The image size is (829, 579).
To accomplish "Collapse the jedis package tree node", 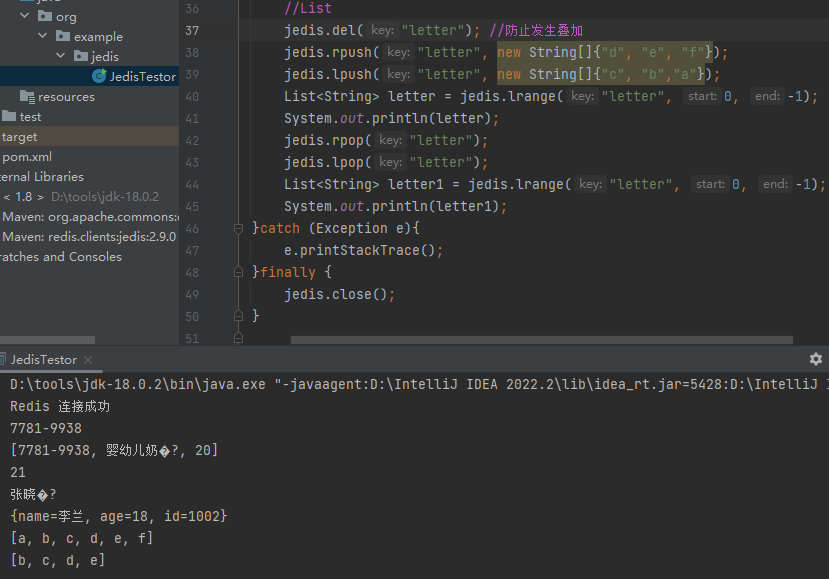I will tap(60, 56).
